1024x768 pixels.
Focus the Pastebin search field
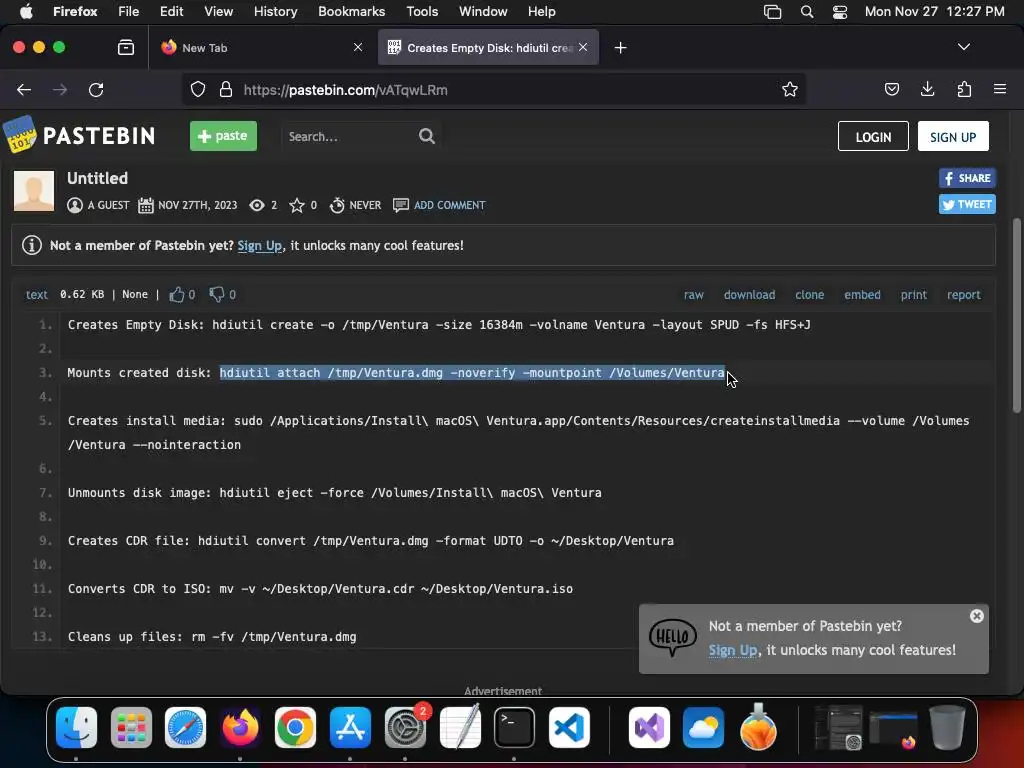click(349, 136)
